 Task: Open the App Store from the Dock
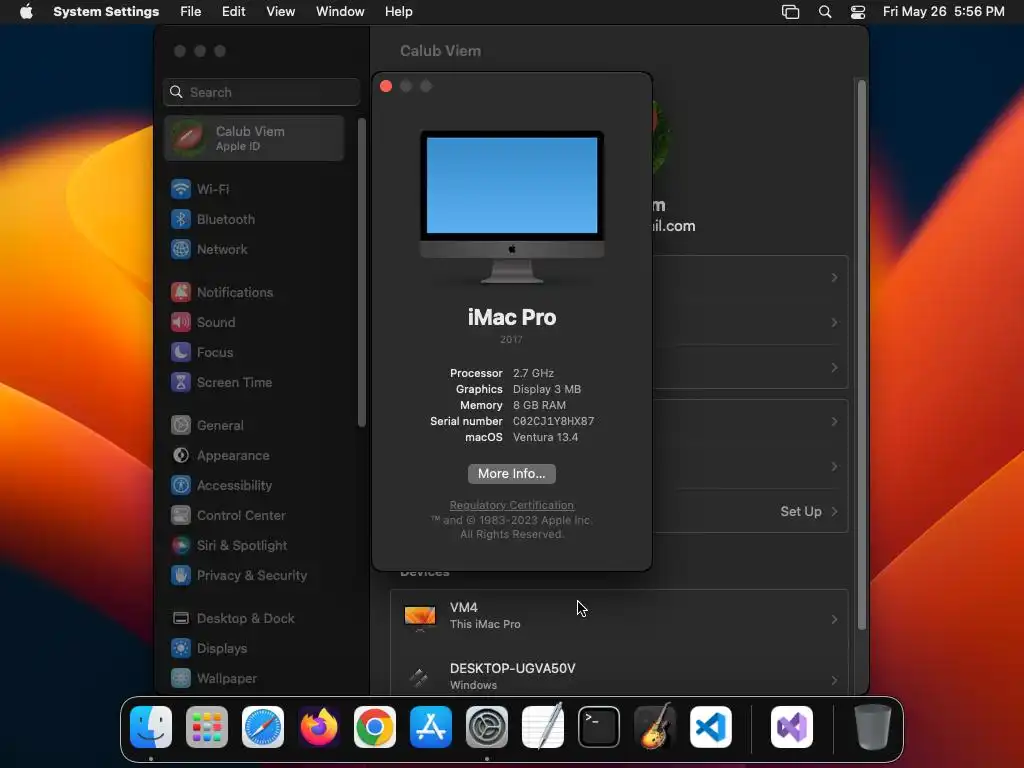431,727
